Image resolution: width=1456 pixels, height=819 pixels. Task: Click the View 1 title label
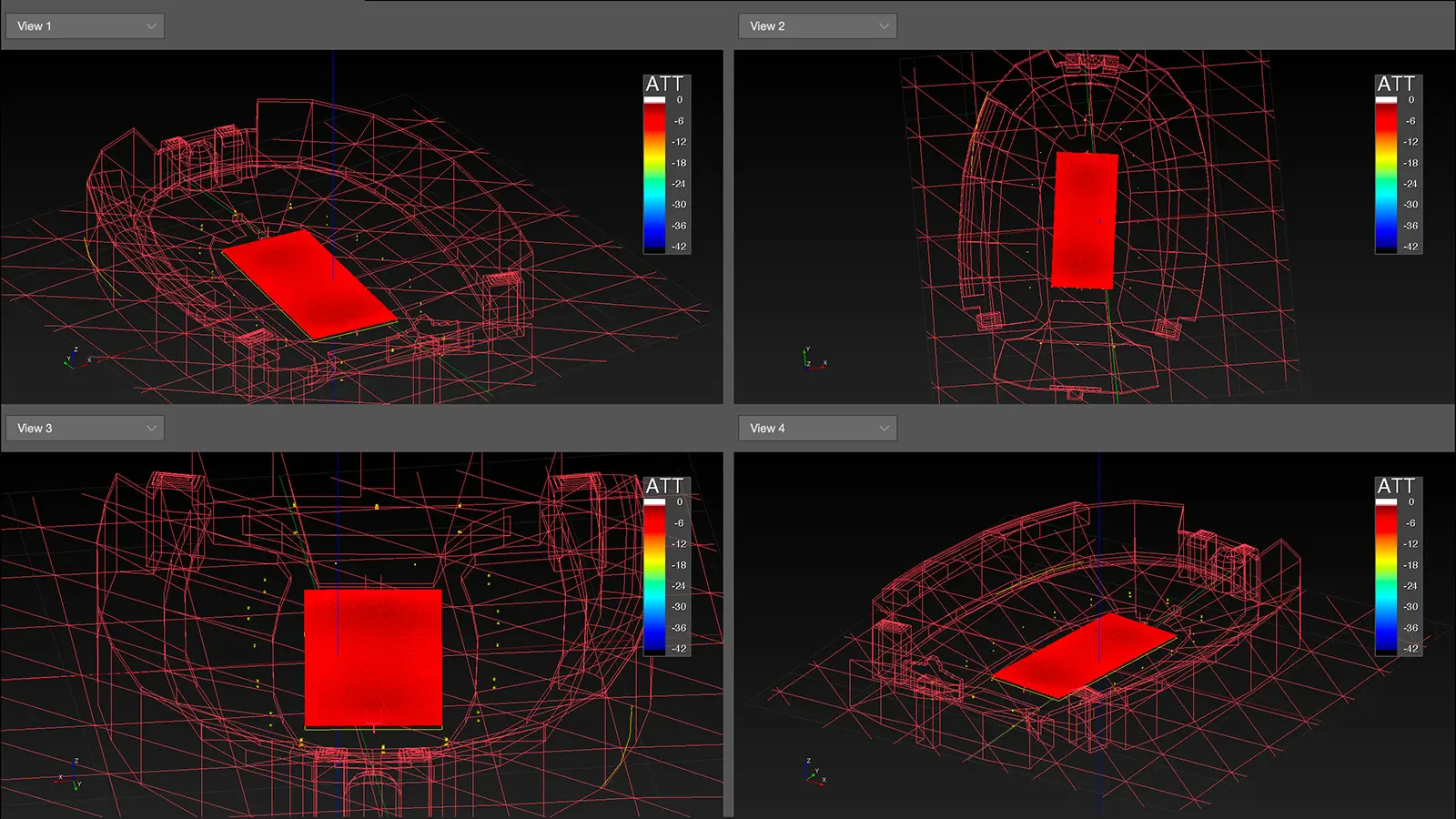click(34, 25)
